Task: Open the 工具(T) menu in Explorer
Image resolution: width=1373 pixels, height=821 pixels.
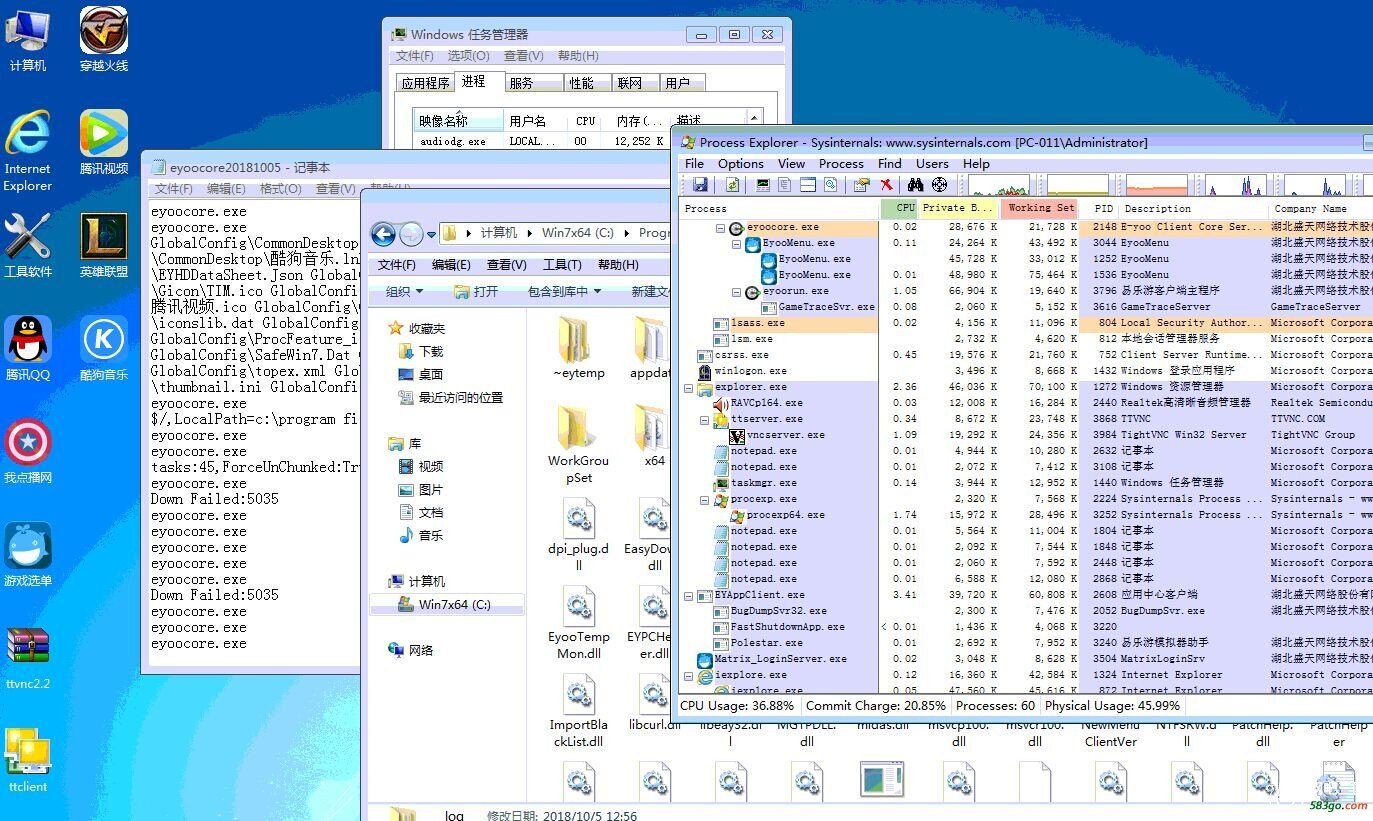Action: (561, 264)
